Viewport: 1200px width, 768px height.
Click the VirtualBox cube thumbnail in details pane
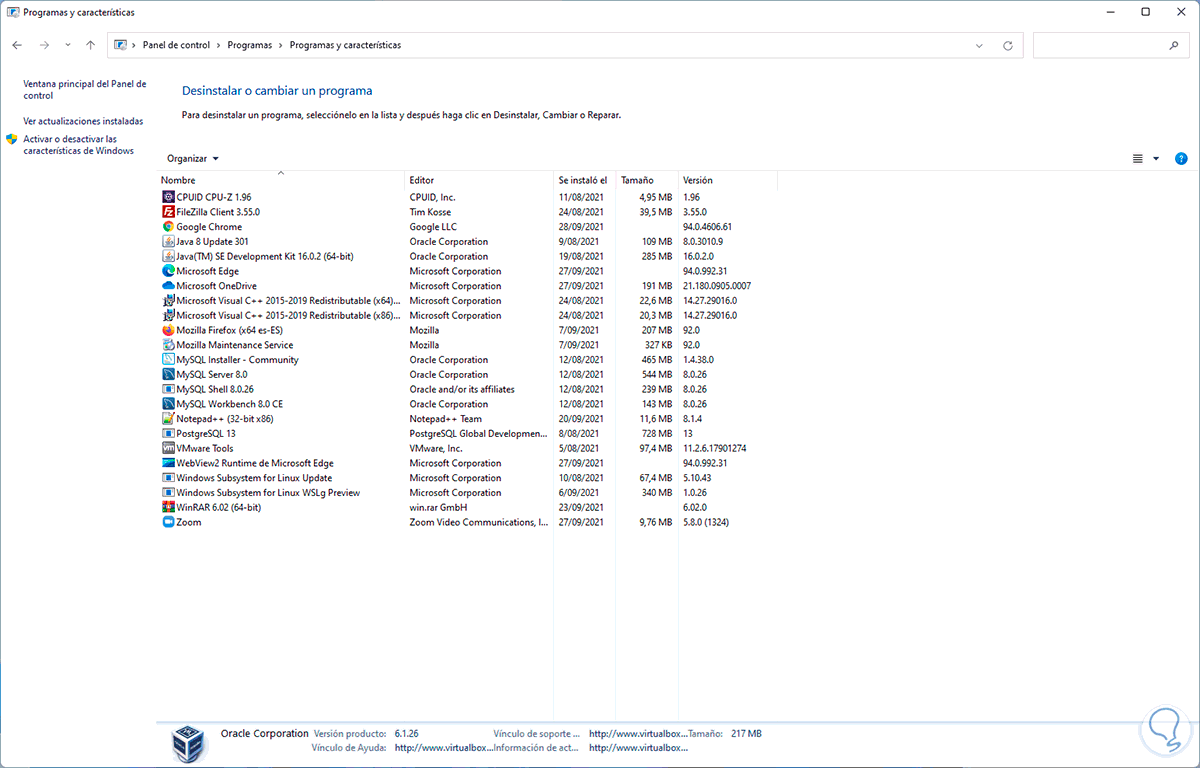coord(188,742)
